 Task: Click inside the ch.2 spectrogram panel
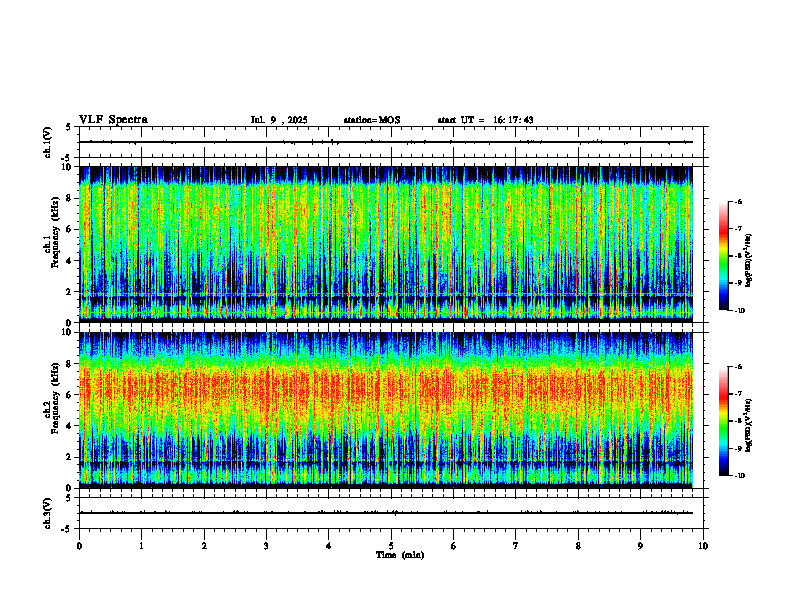[x=386, y=410]
